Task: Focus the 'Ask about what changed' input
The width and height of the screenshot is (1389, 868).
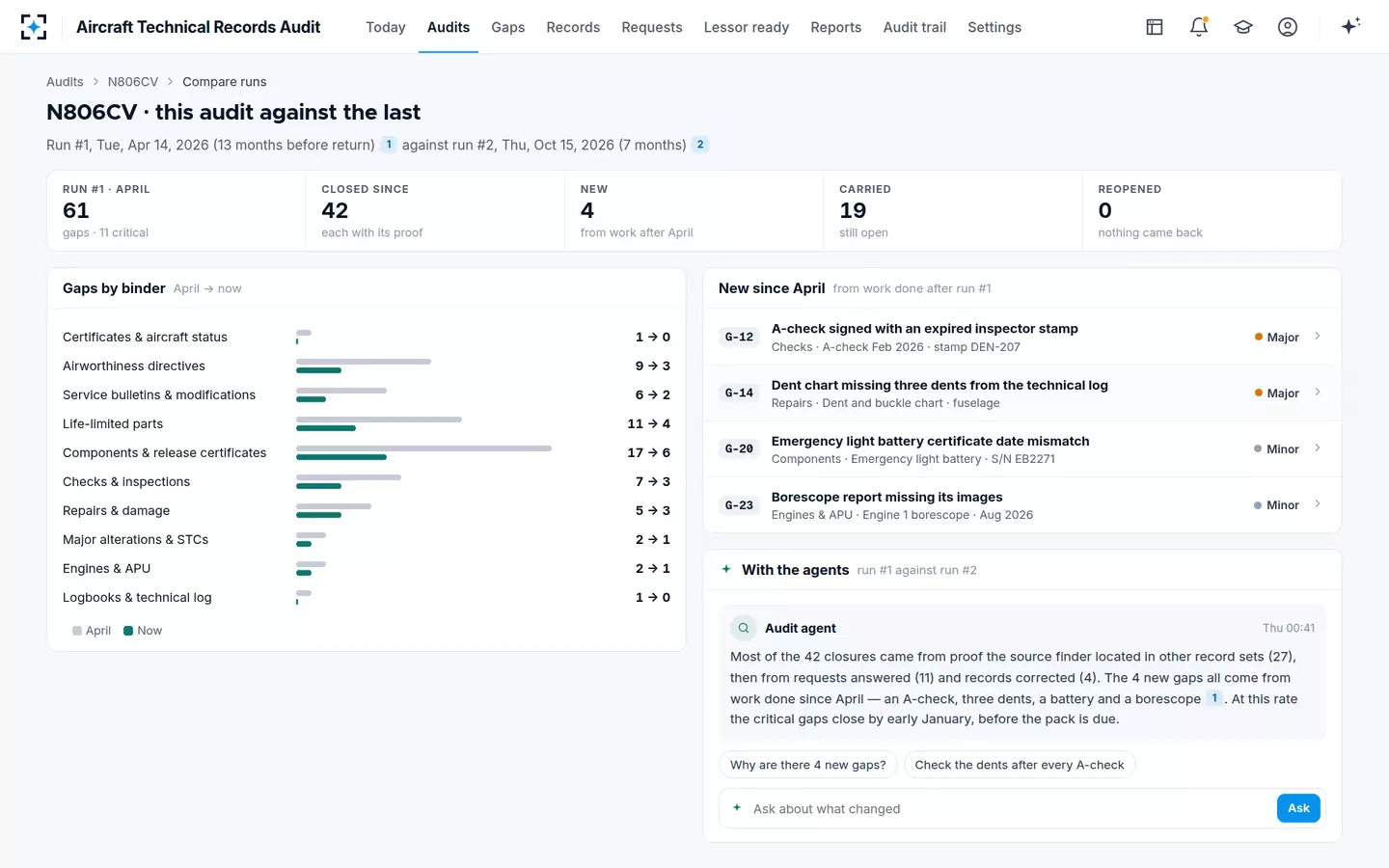Action: pyautogui.click(x=1009, y=808)
